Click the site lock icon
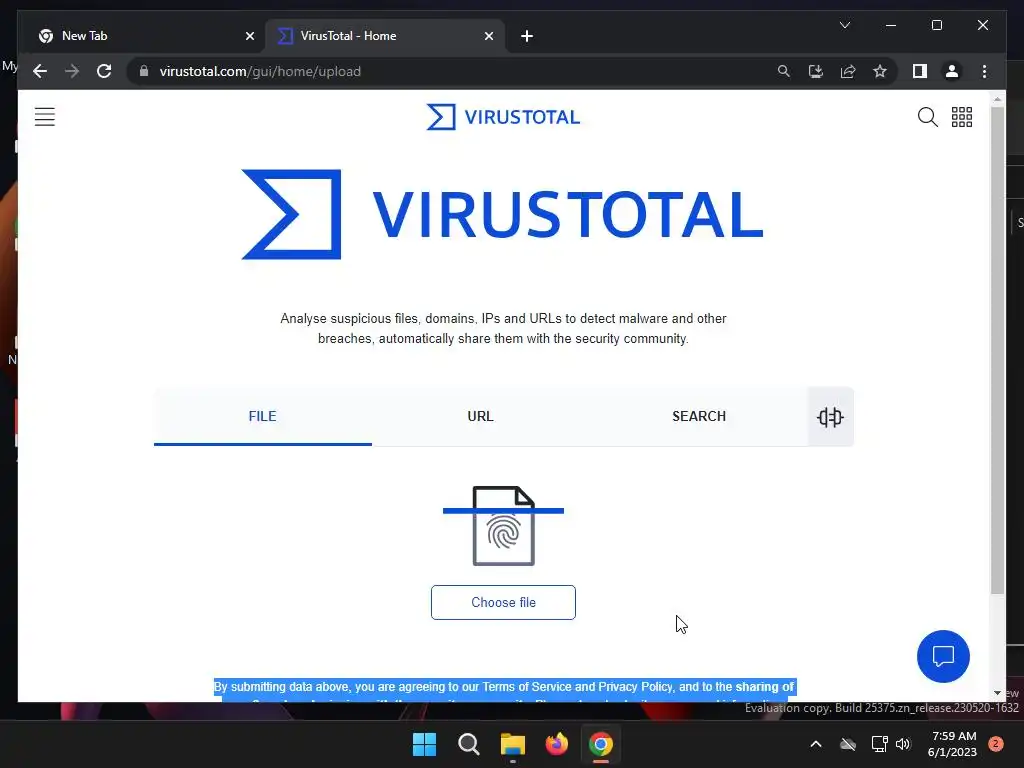Screen dimensions: 1024x768 click(144, 71)
